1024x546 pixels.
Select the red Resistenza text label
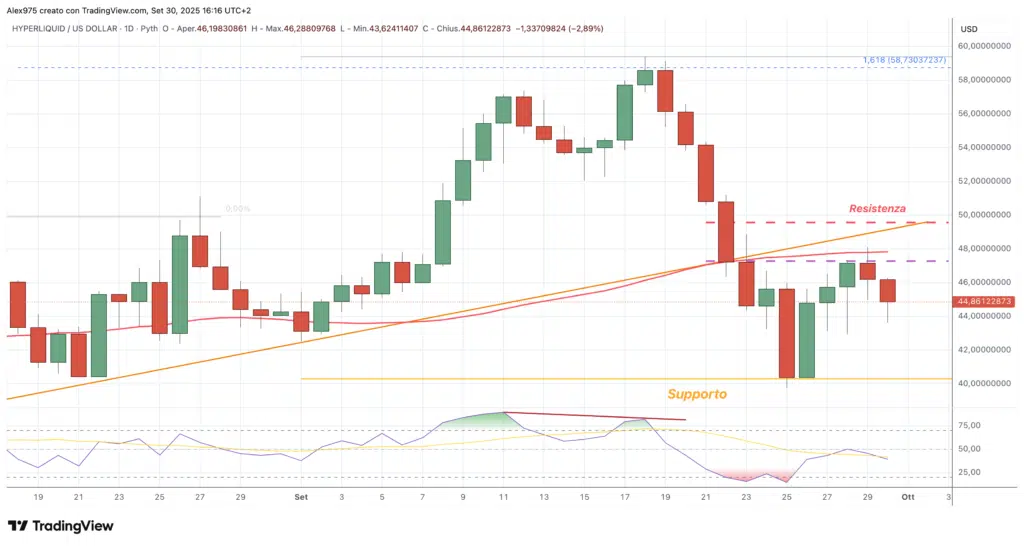pyautogui.click(x=877, y=209)
